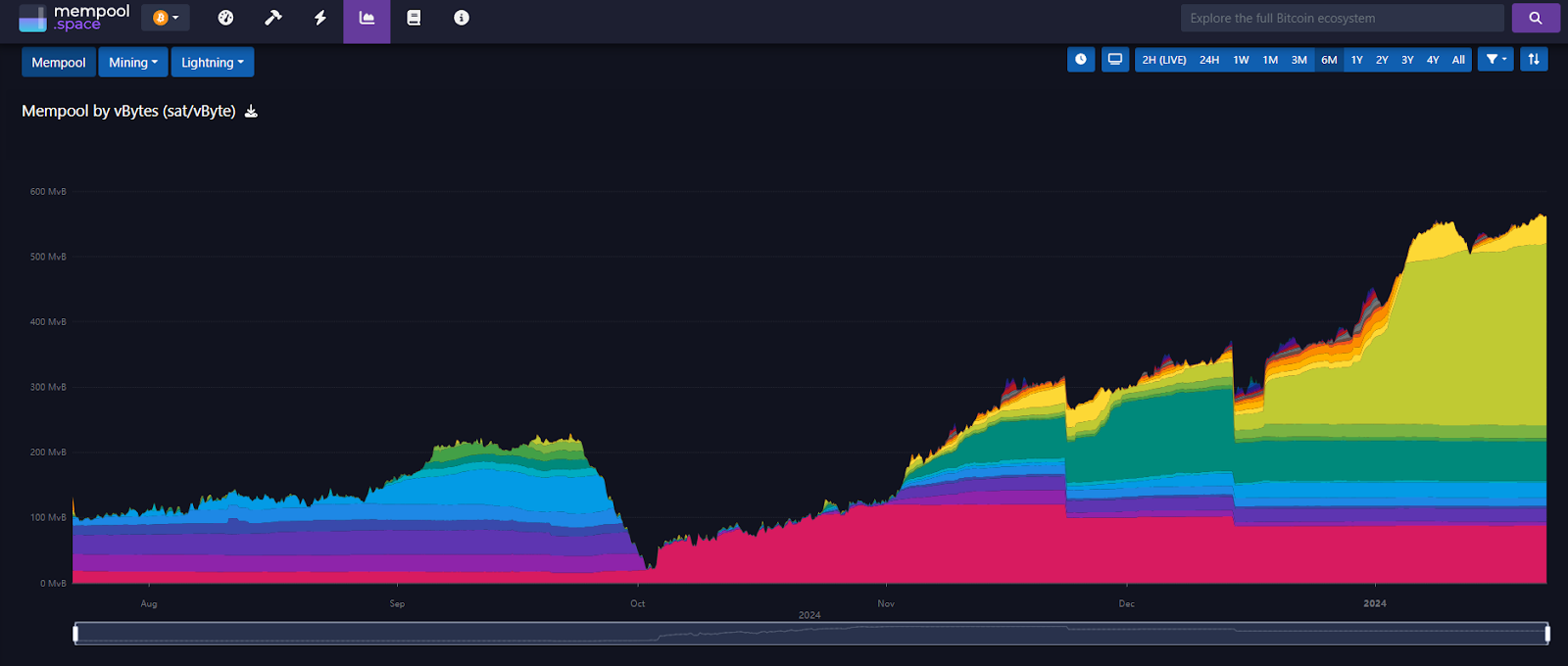Screen dimensions: 1568x666
Task: Select the graphs chart icon
Action: 367,20
